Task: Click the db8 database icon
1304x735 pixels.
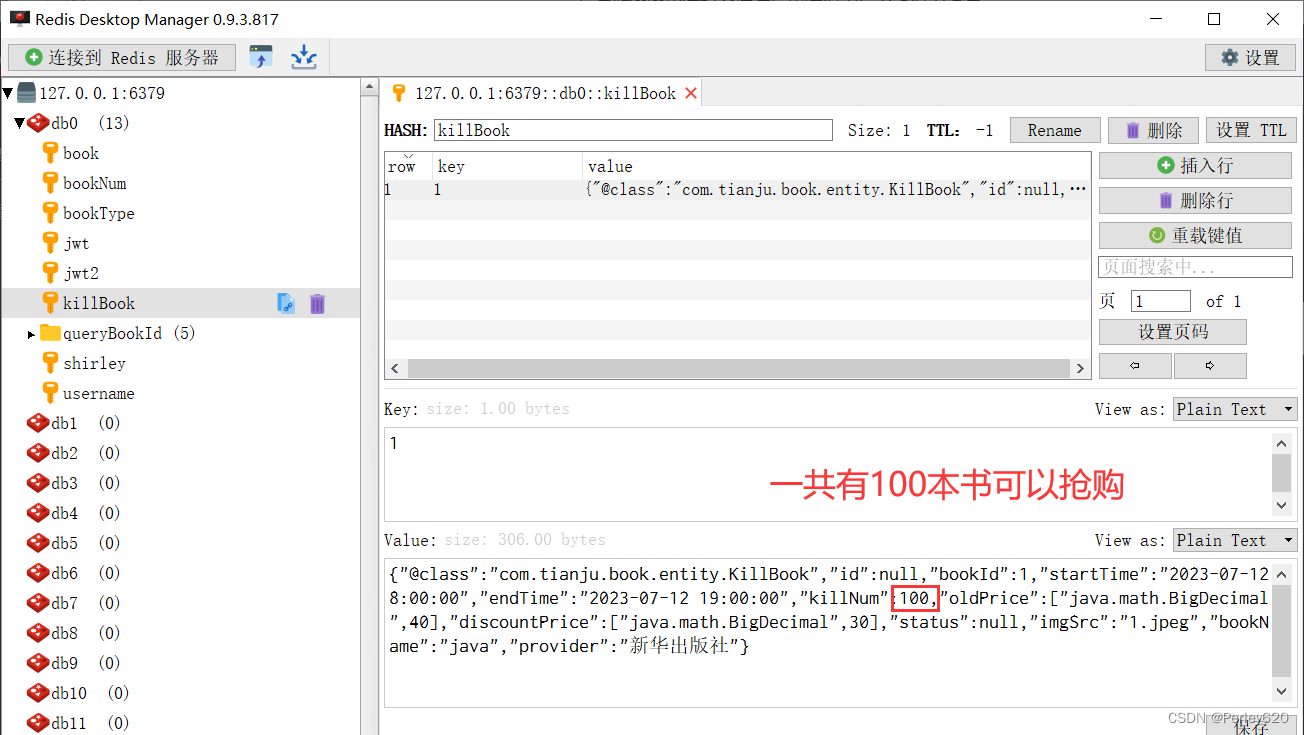Action: 38,633
